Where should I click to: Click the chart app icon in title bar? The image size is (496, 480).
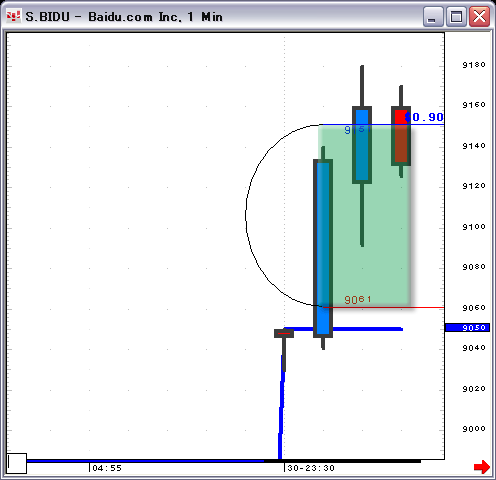13,16
